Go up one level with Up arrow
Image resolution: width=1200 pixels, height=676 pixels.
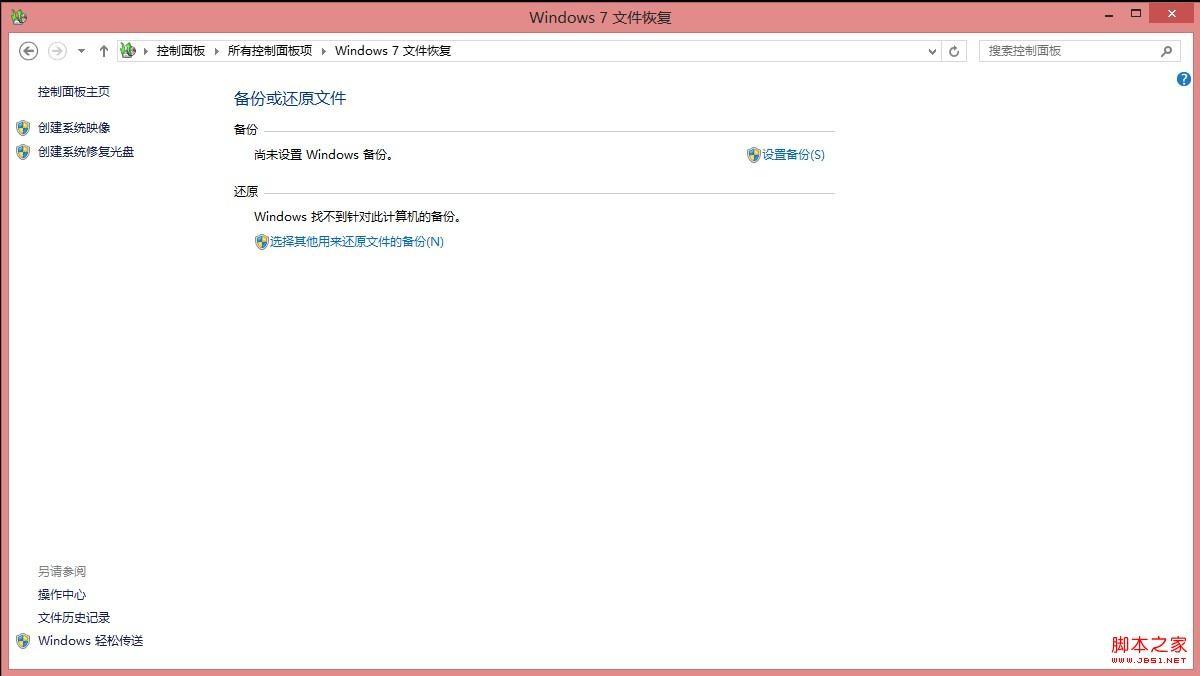(103, 51)
